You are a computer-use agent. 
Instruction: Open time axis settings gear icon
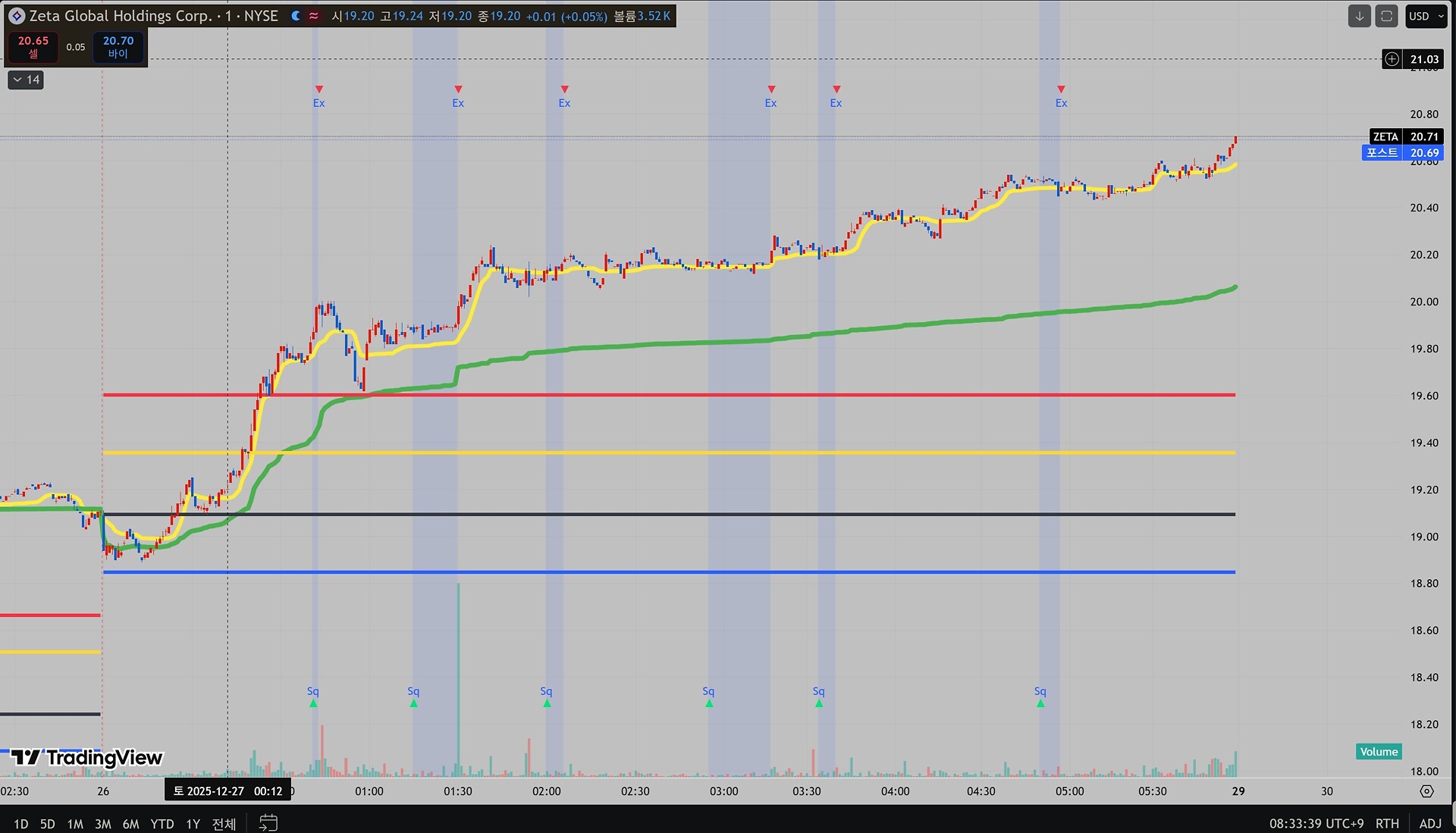(1426, 791)
